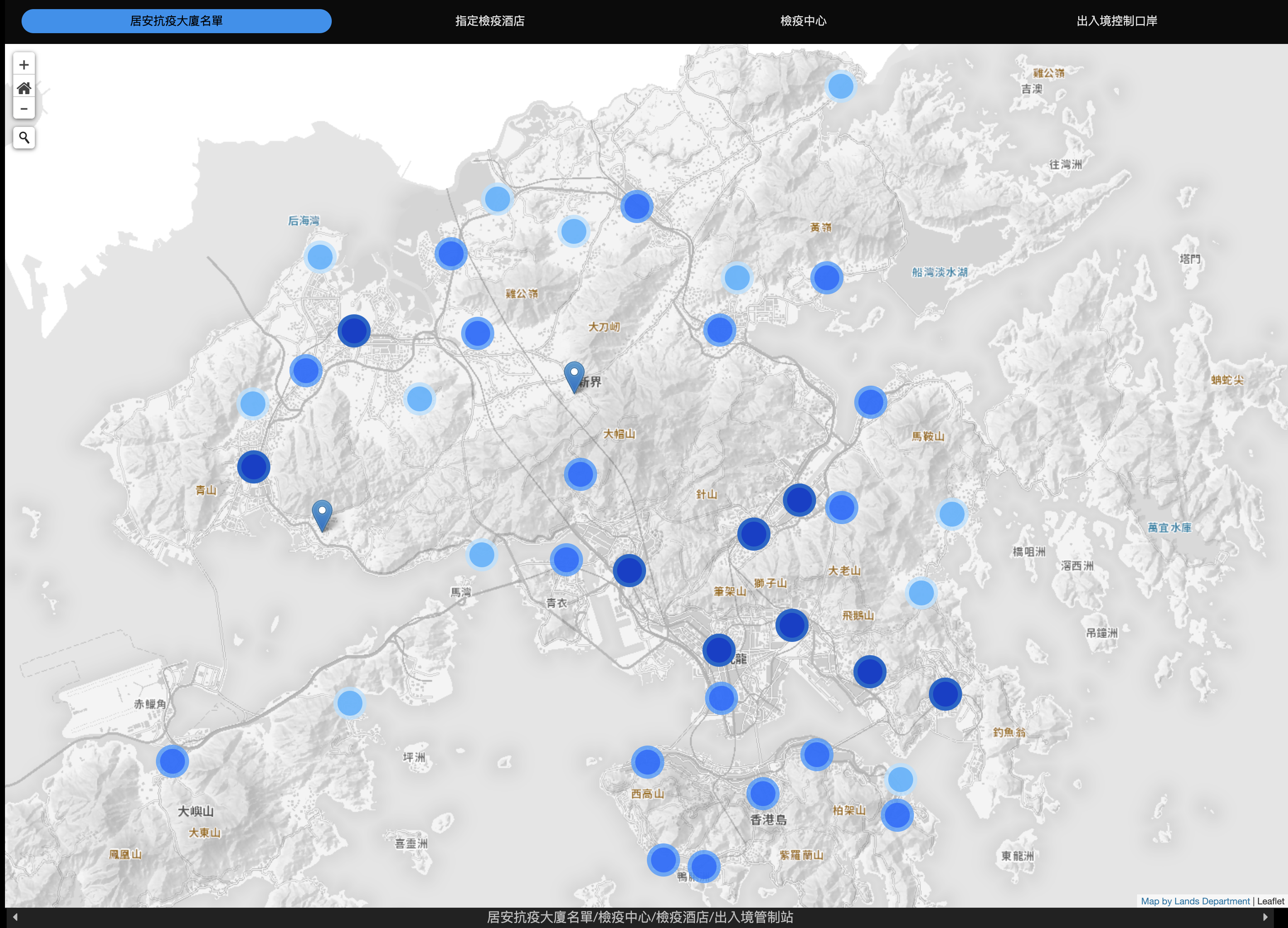Click the dark blue cluster beside 青山
Image resolution: width=1288 pixels, height=928 pixels.
point(253,467)
